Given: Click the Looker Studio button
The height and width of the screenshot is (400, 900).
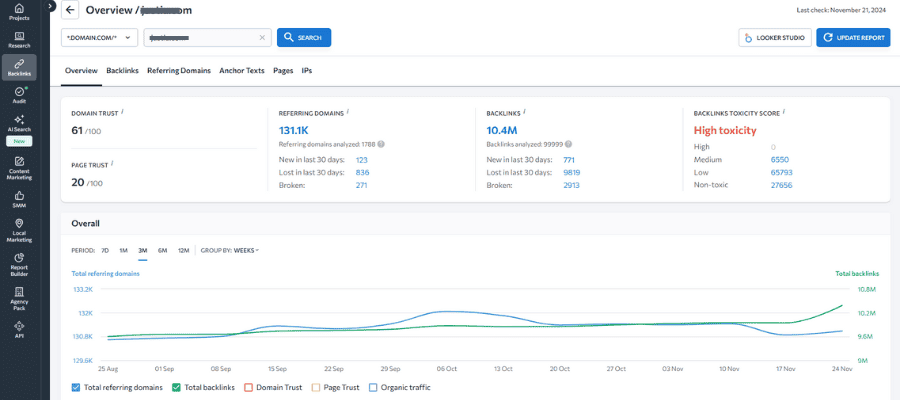Looking at the screenshot, I should tap(774, 37).
